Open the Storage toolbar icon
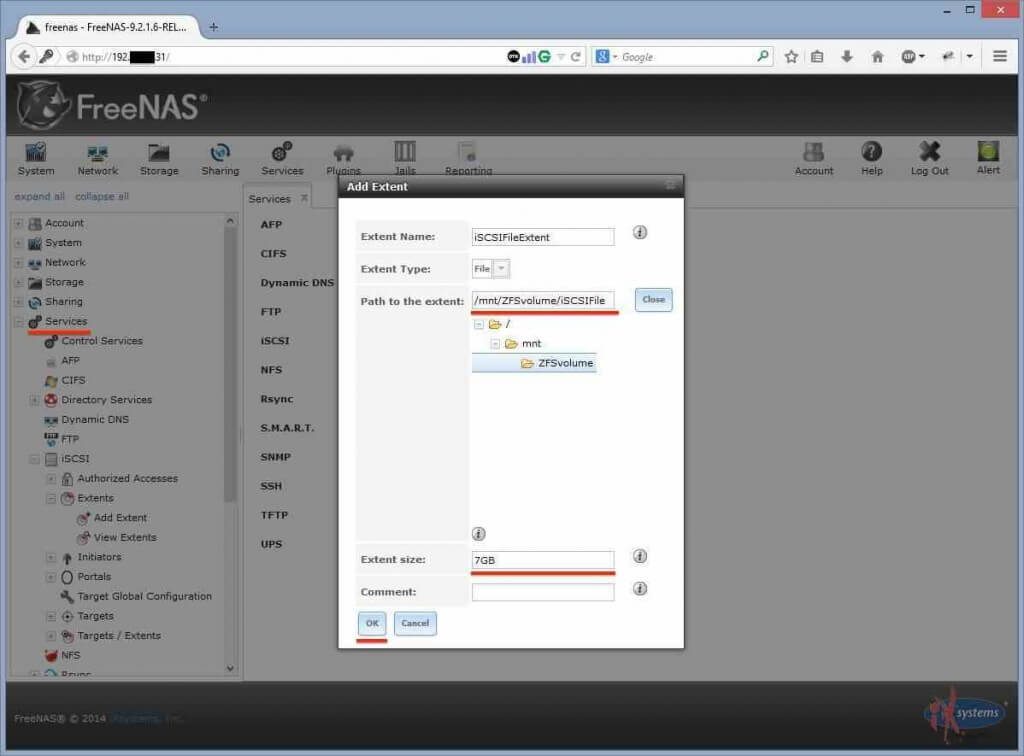Viewport: 1024px width, 756px height. 159,159
